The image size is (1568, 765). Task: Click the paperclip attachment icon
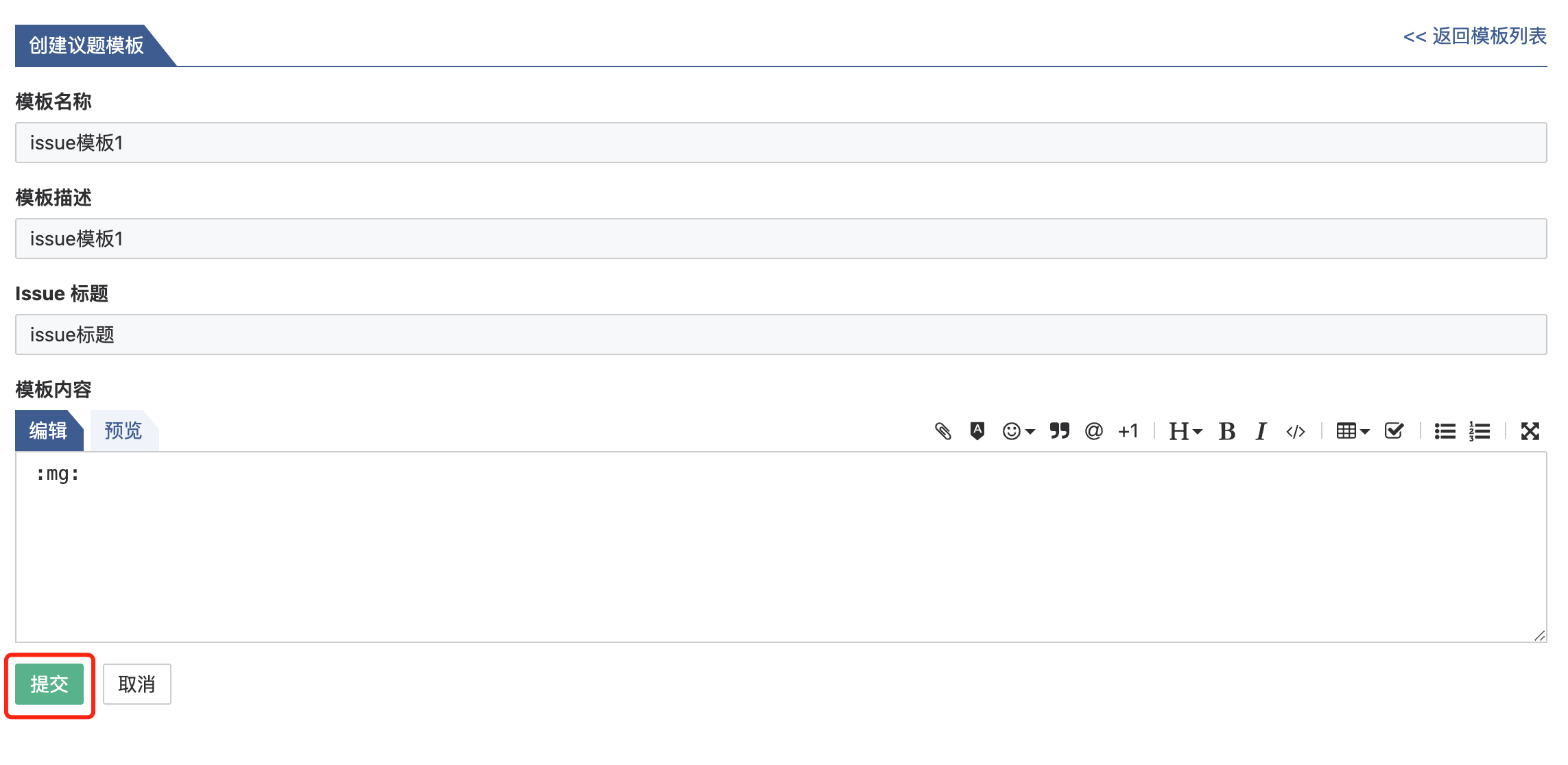943,431
